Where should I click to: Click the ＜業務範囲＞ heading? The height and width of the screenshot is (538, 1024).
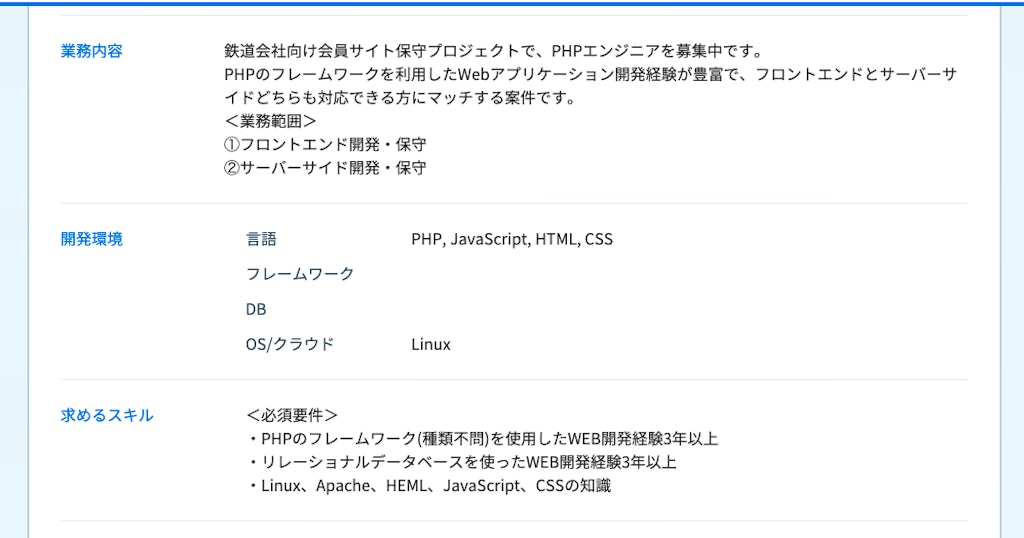pyautogui.click(x=271, y=121)
